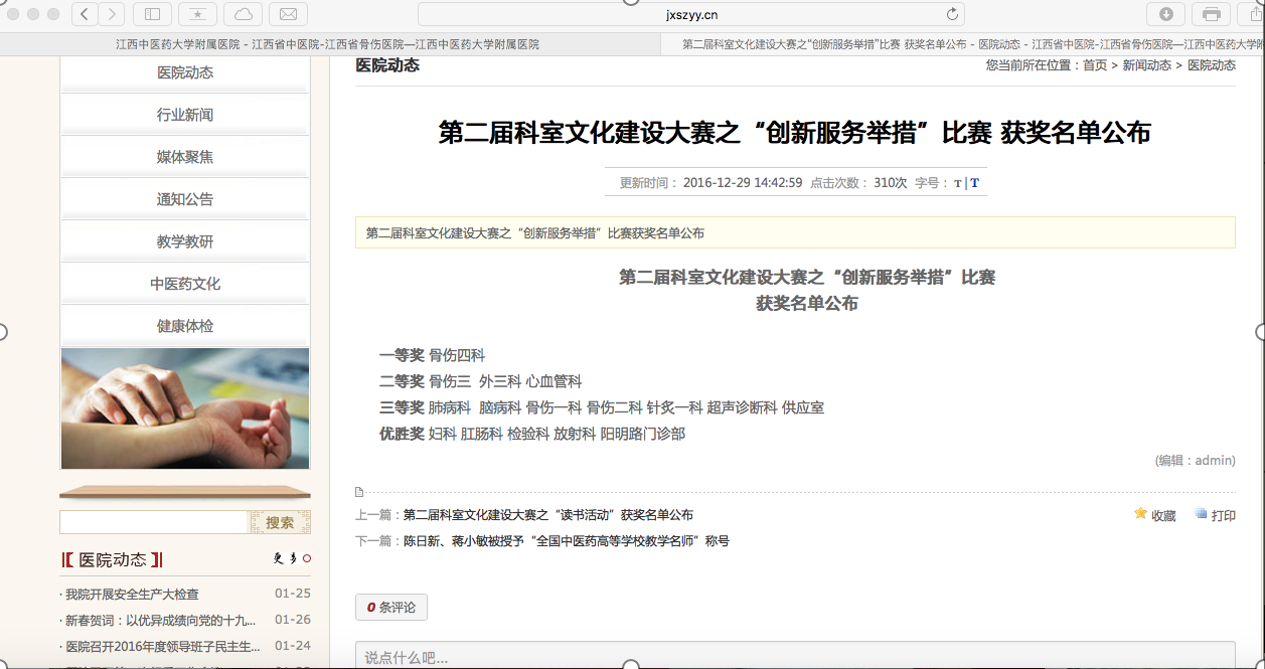Switch to the first hospital homepage tab
The width and height of the screenshot is (1265, 669).
click(327, 44)
